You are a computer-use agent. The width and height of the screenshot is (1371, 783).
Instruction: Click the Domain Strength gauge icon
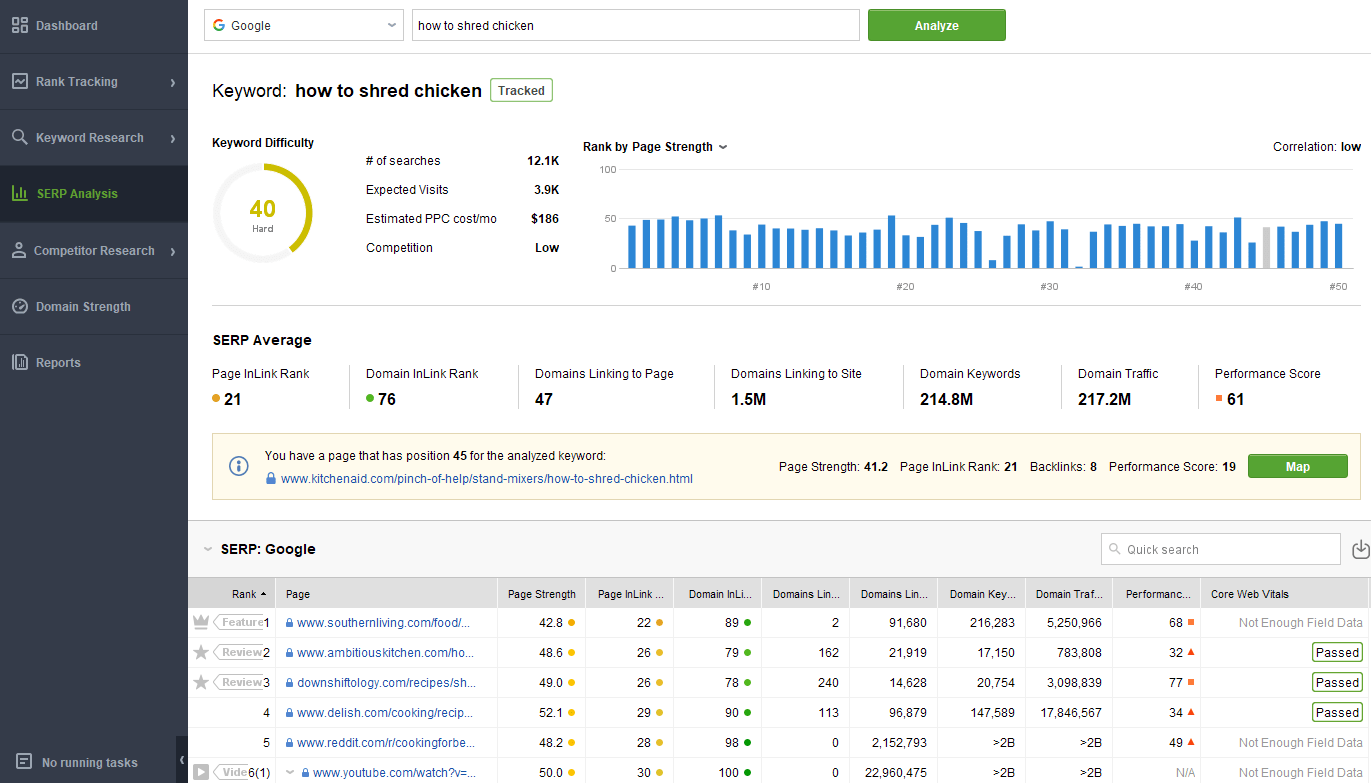[20, 307]
